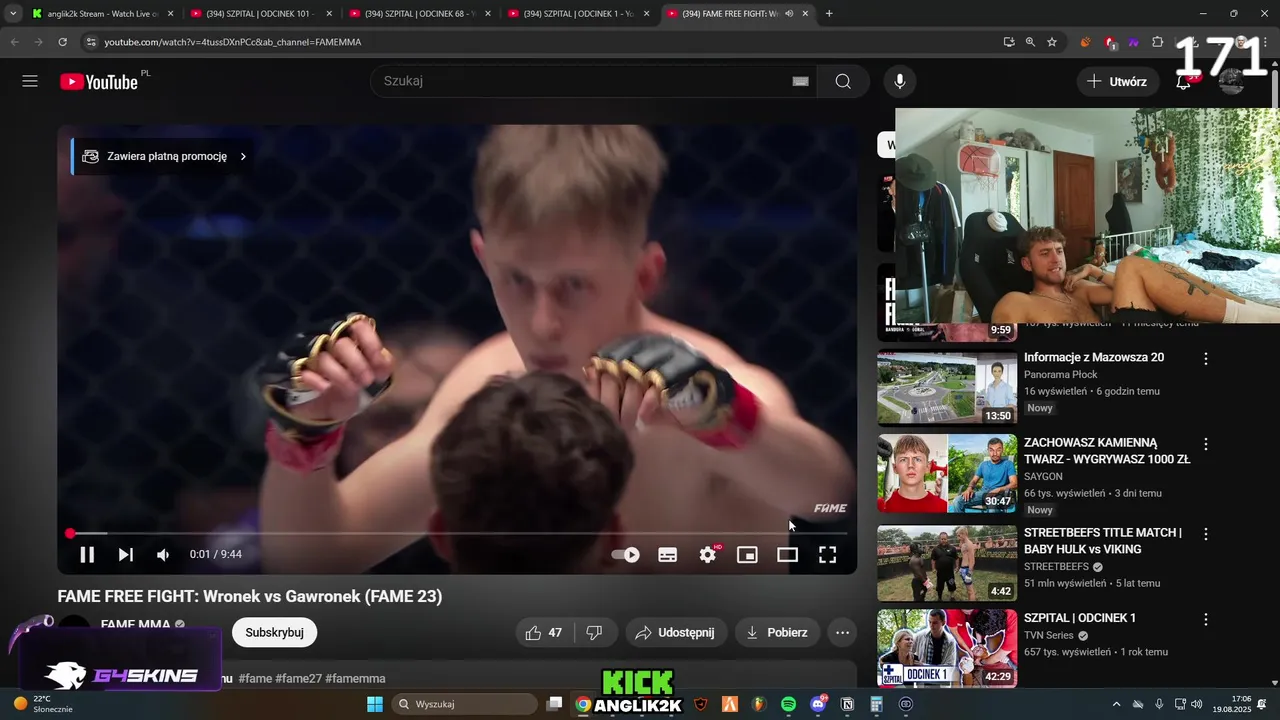
Task: Mute the video player volume
Action: click(164, 555)
